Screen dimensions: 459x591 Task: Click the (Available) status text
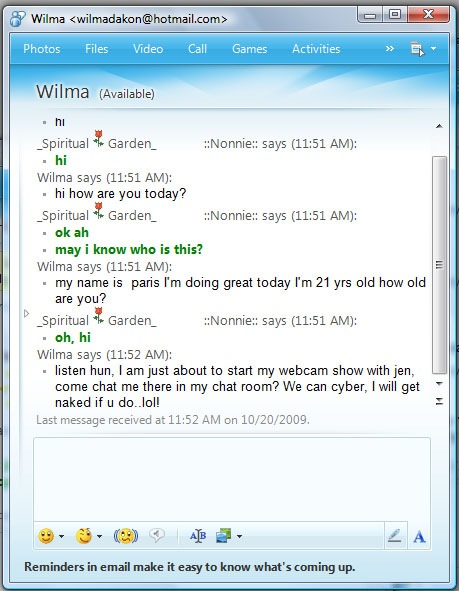coord(127,94)
